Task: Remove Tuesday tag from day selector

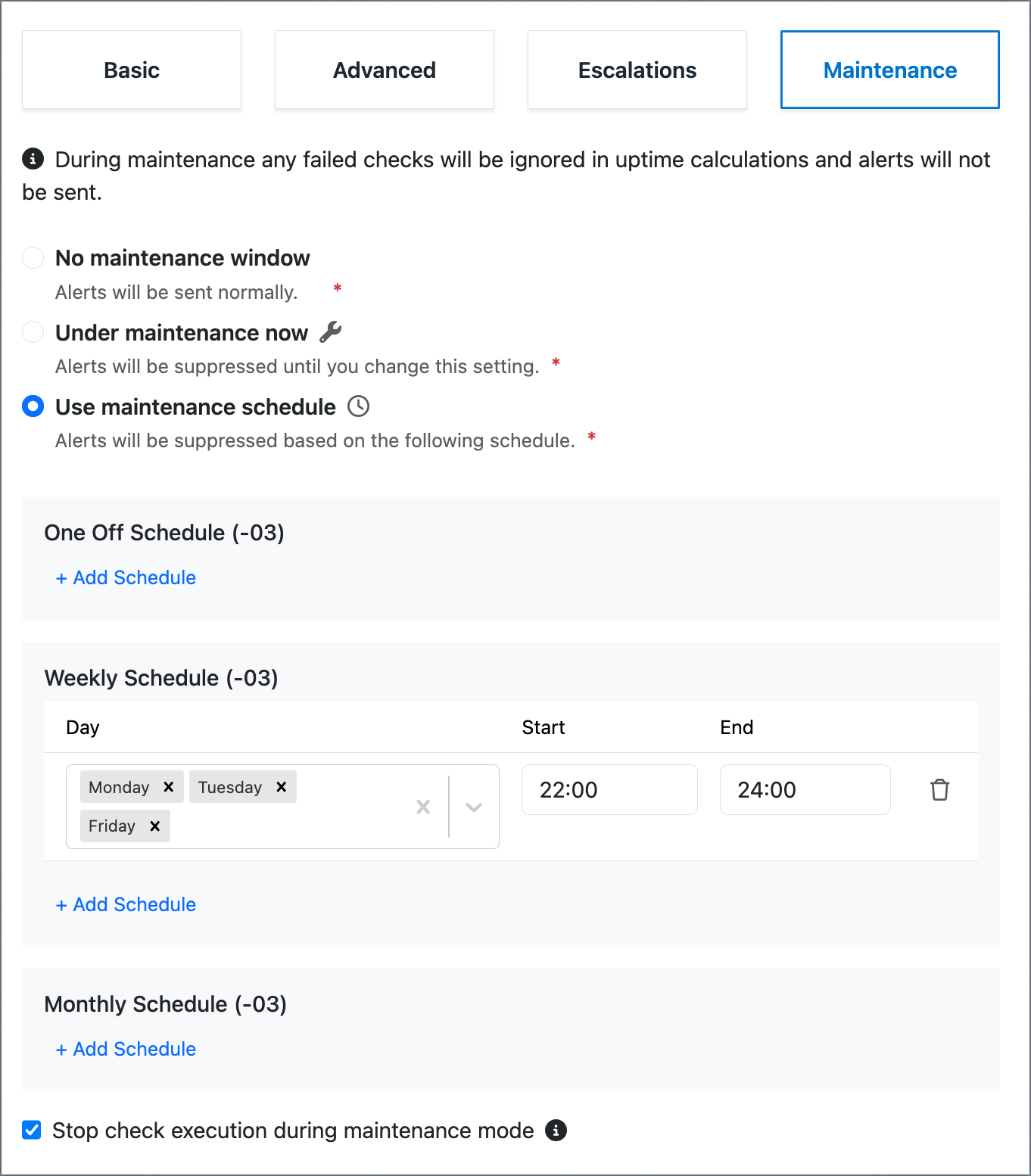Action: (282, 787)
